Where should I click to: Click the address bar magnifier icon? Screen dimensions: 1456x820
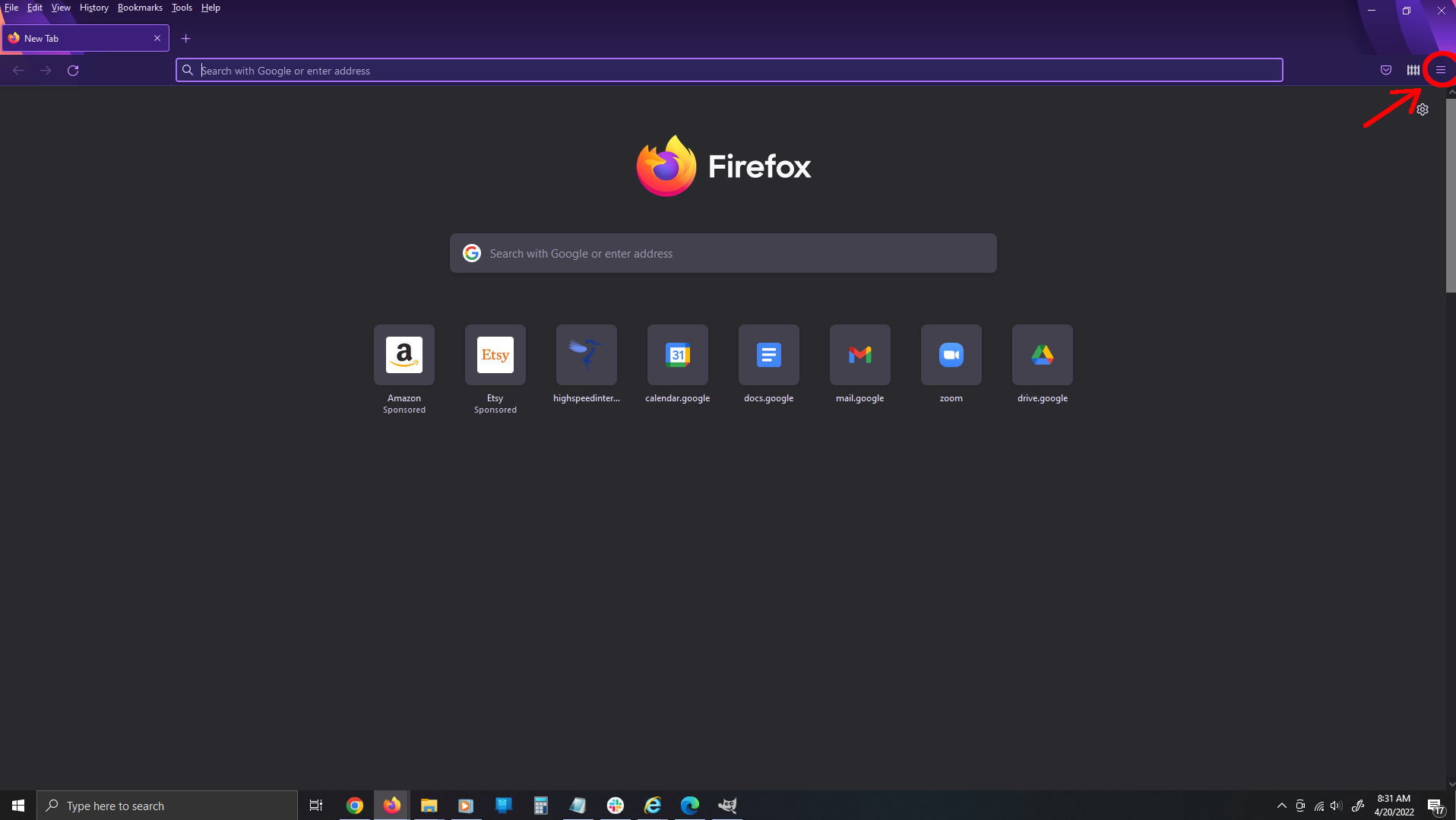[188, 70]
